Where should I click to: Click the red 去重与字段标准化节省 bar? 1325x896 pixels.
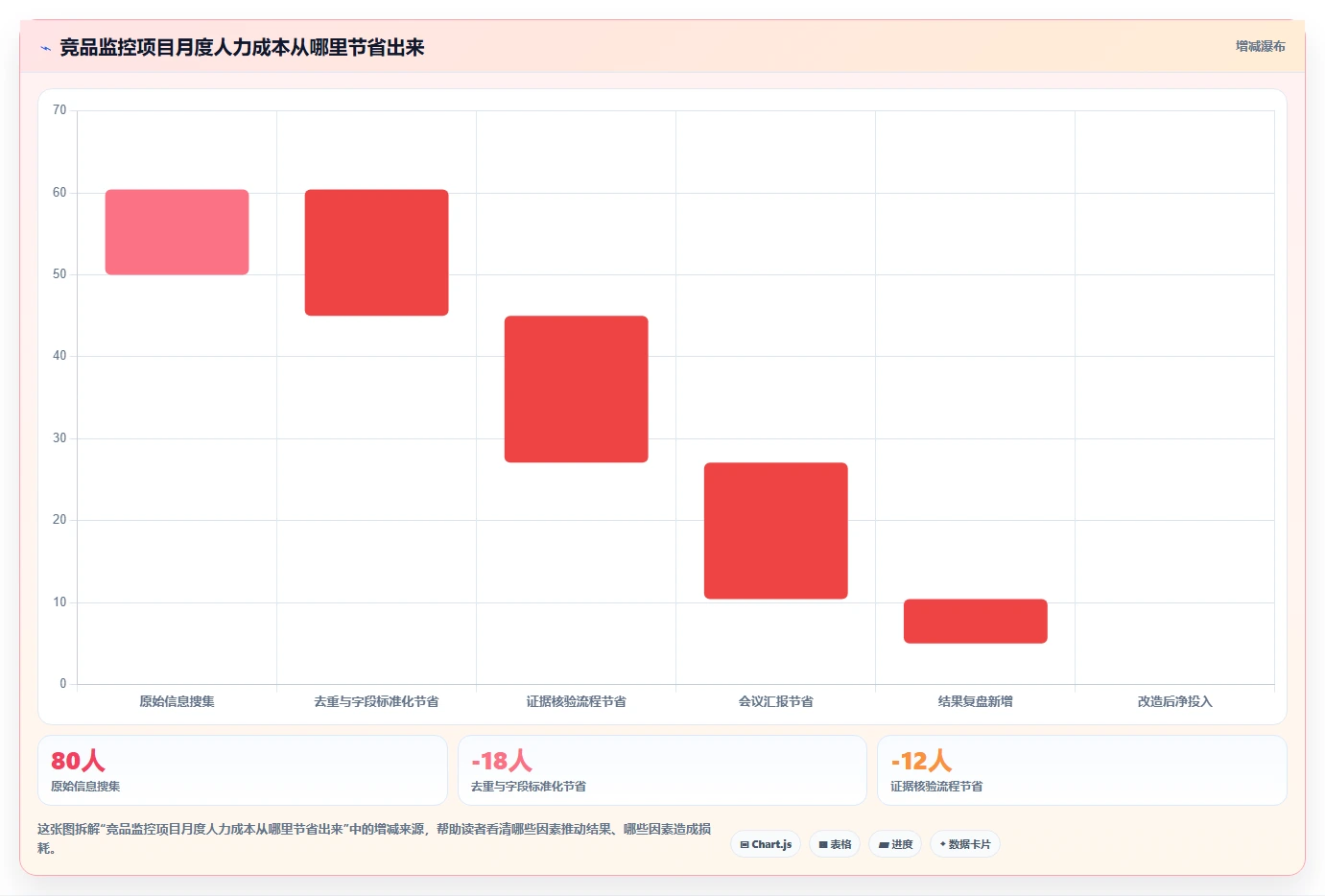point(377,252)
